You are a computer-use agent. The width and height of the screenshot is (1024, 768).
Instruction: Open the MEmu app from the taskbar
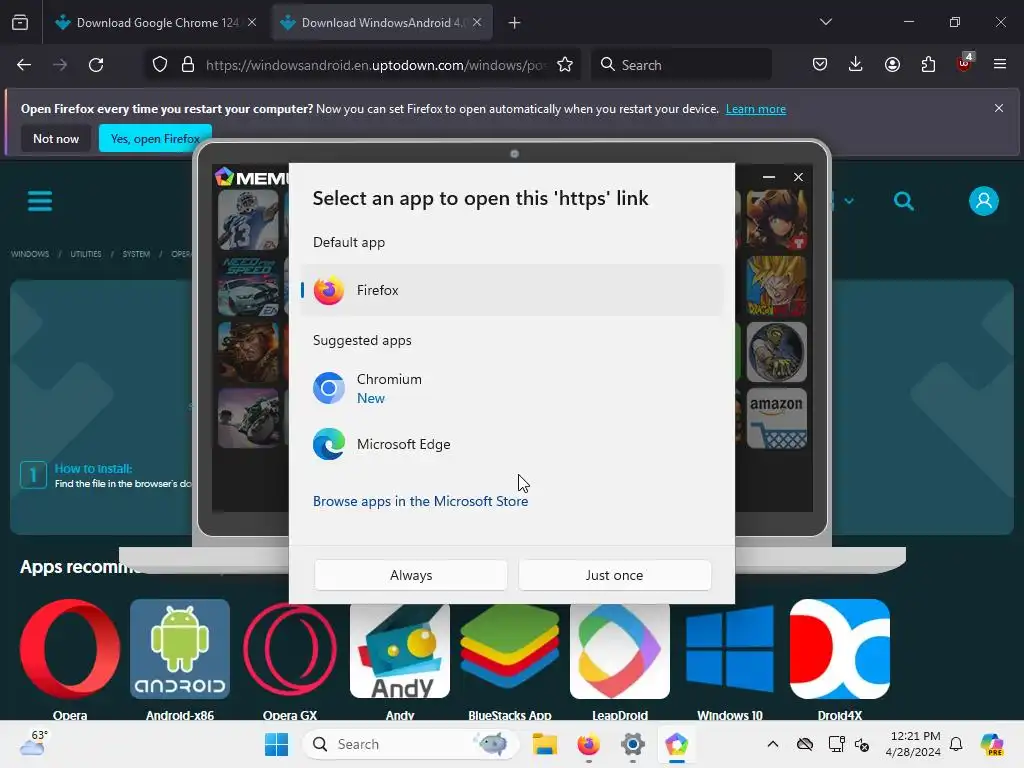coord(677,744)
